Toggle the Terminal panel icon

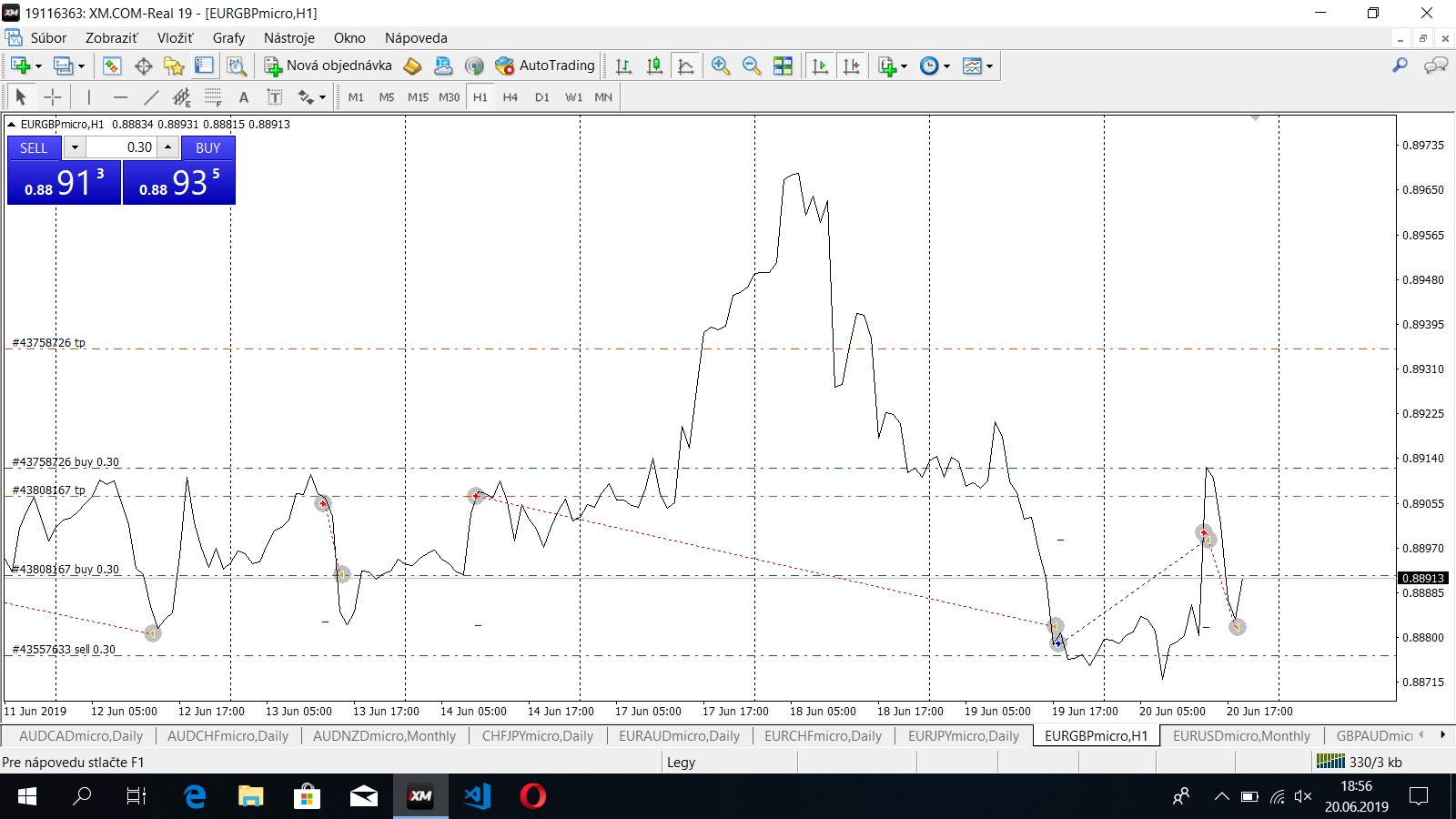(205, 66)
